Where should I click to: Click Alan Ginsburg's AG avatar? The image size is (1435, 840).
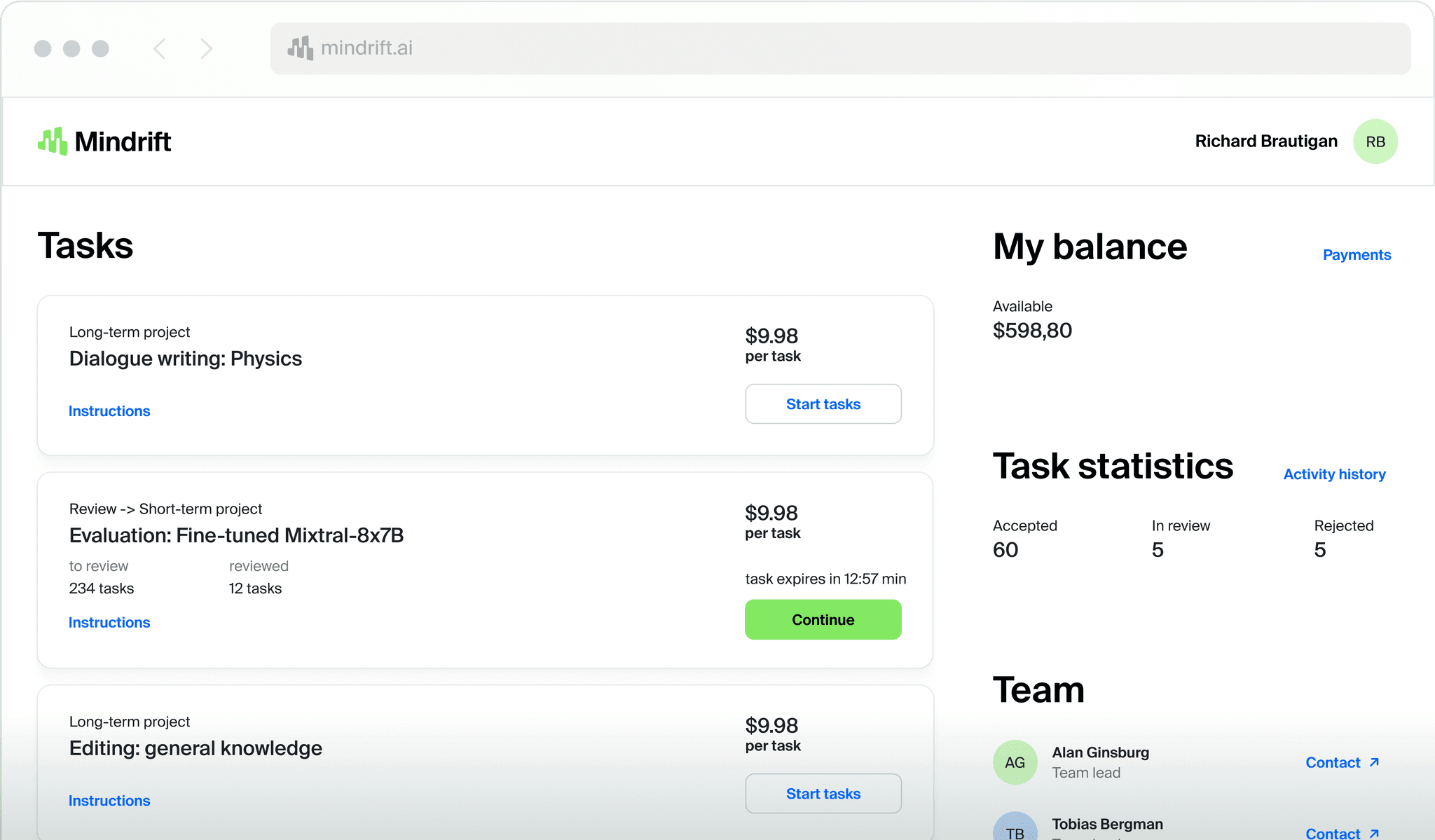[1015, 762]
